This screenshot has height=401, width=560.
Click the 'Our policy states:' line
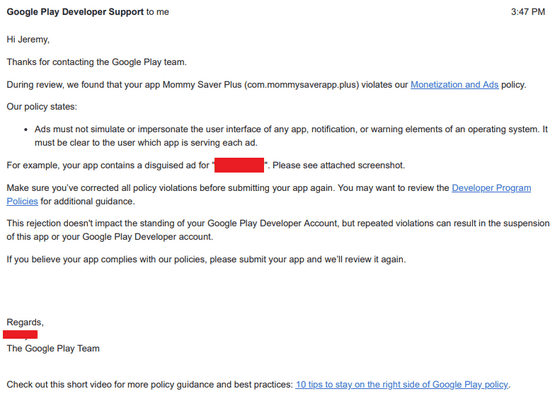42,107
